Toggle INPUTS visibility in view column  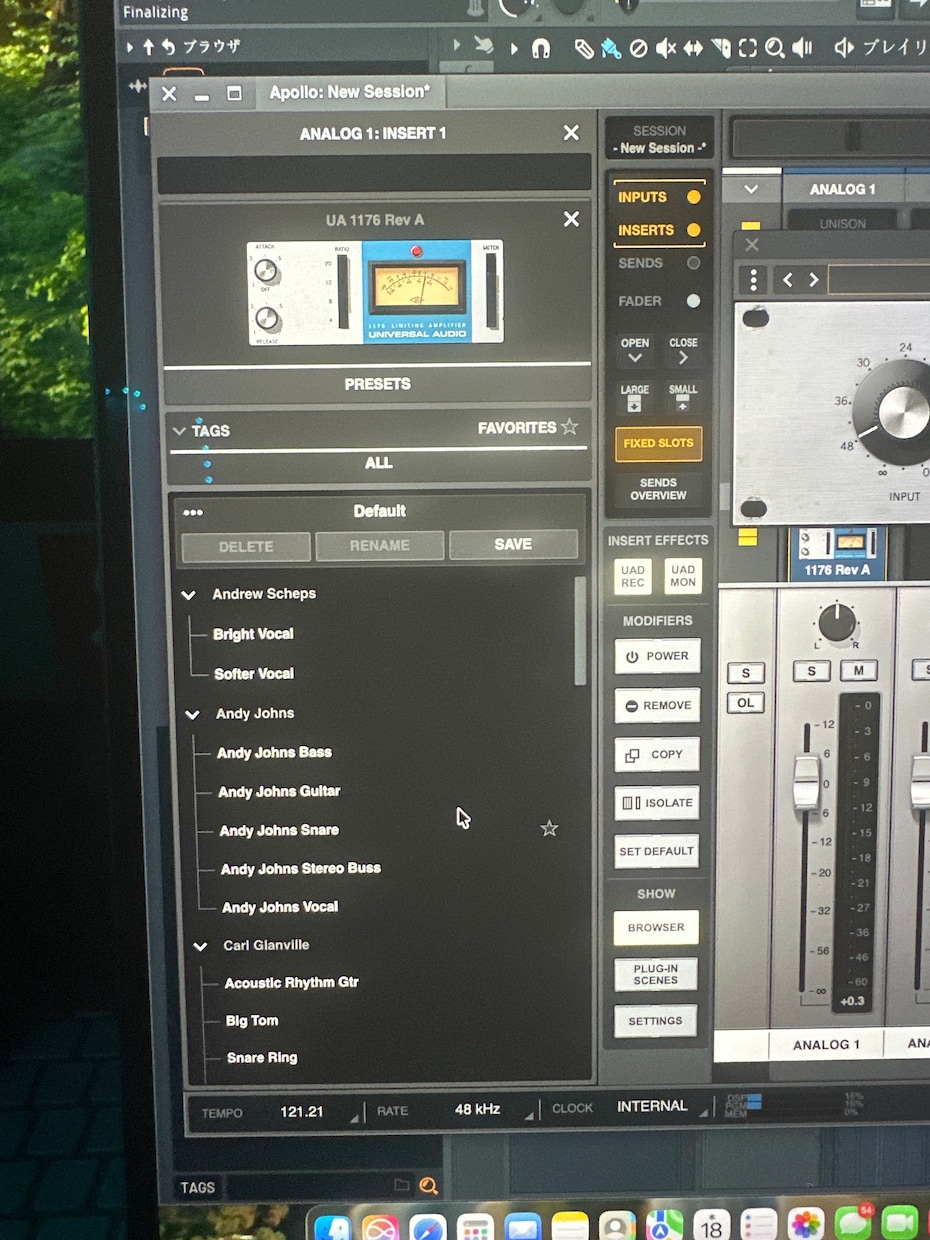click(x=658, y=197)
